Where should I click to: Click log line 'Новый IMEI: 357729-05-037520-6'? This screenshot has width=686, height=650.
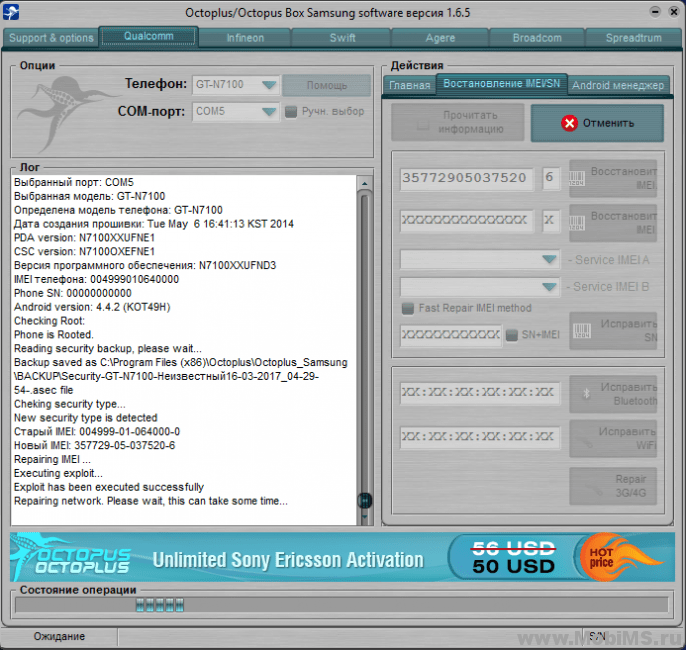point(94,445)
